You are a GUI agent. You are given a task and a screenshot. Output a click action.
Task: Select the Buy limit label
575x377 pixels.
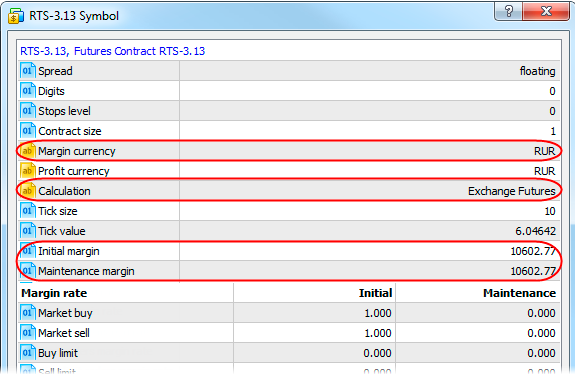click(58, 353)
